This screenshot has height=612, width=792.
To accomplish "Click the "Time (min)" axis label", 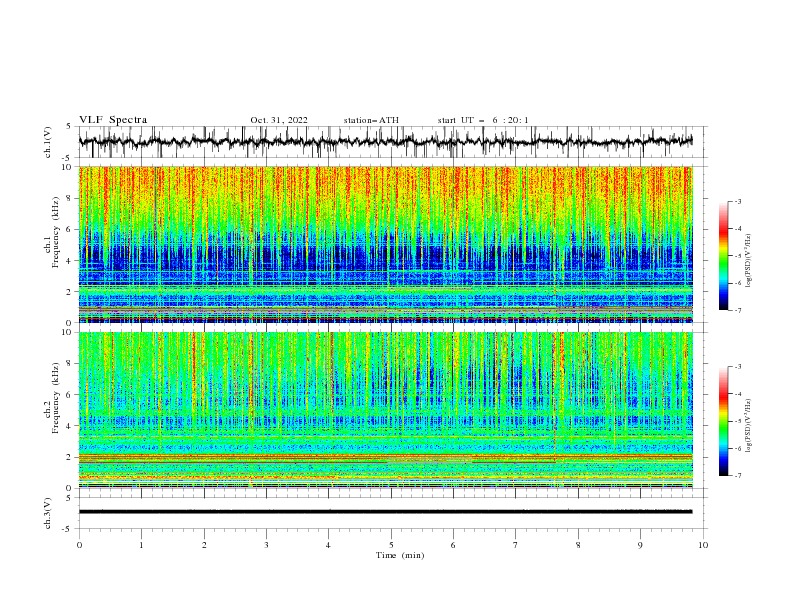I will (x=400, y=555).
